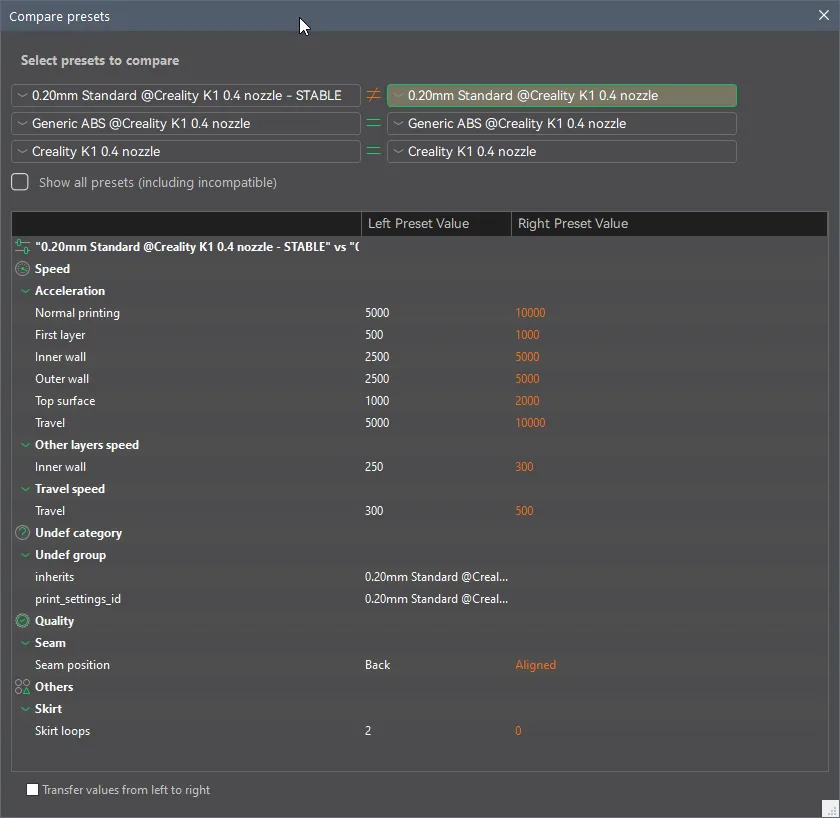The image size is (840, 818).
Task: Click the equal icon between printer presets
Action: click(x=373, y=152)
